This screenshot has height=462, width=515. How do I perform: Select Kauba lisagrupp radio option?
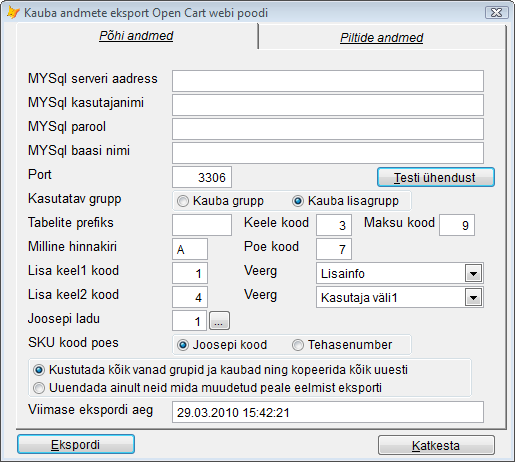pyautogui.click(x=298, y=201)
